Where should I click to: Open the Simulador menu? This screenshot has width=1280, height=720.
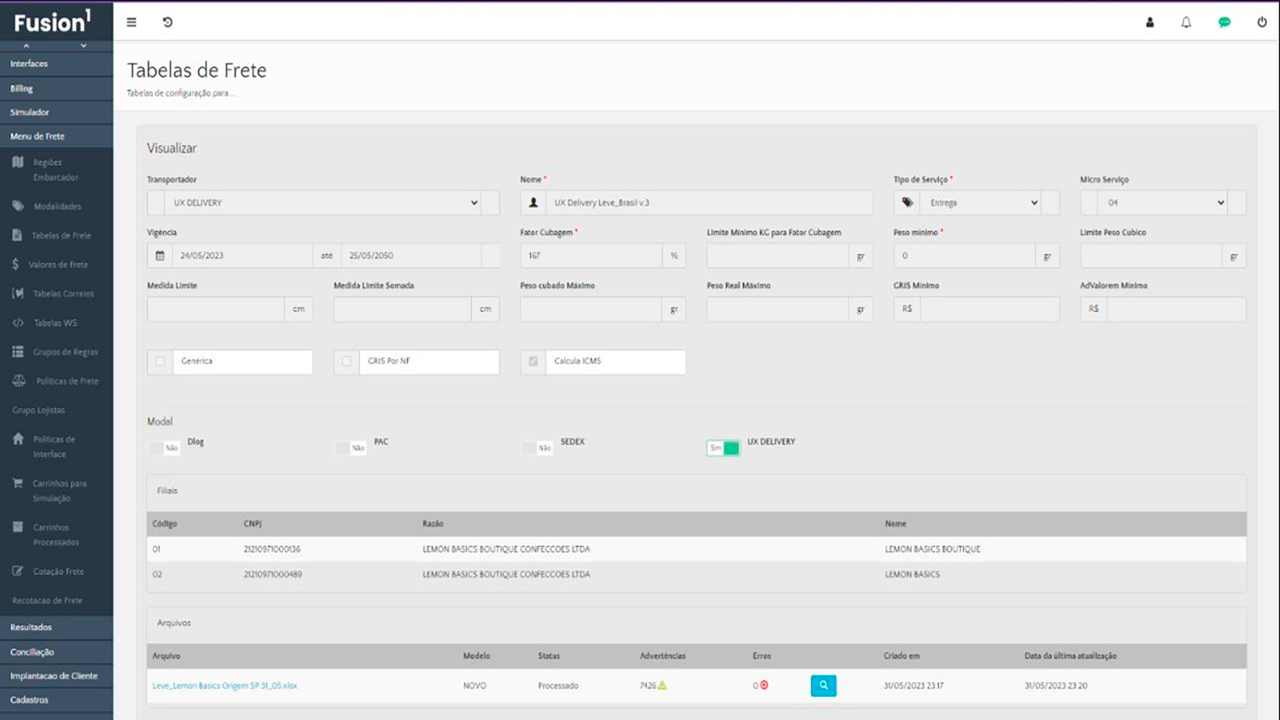point(56,112)
